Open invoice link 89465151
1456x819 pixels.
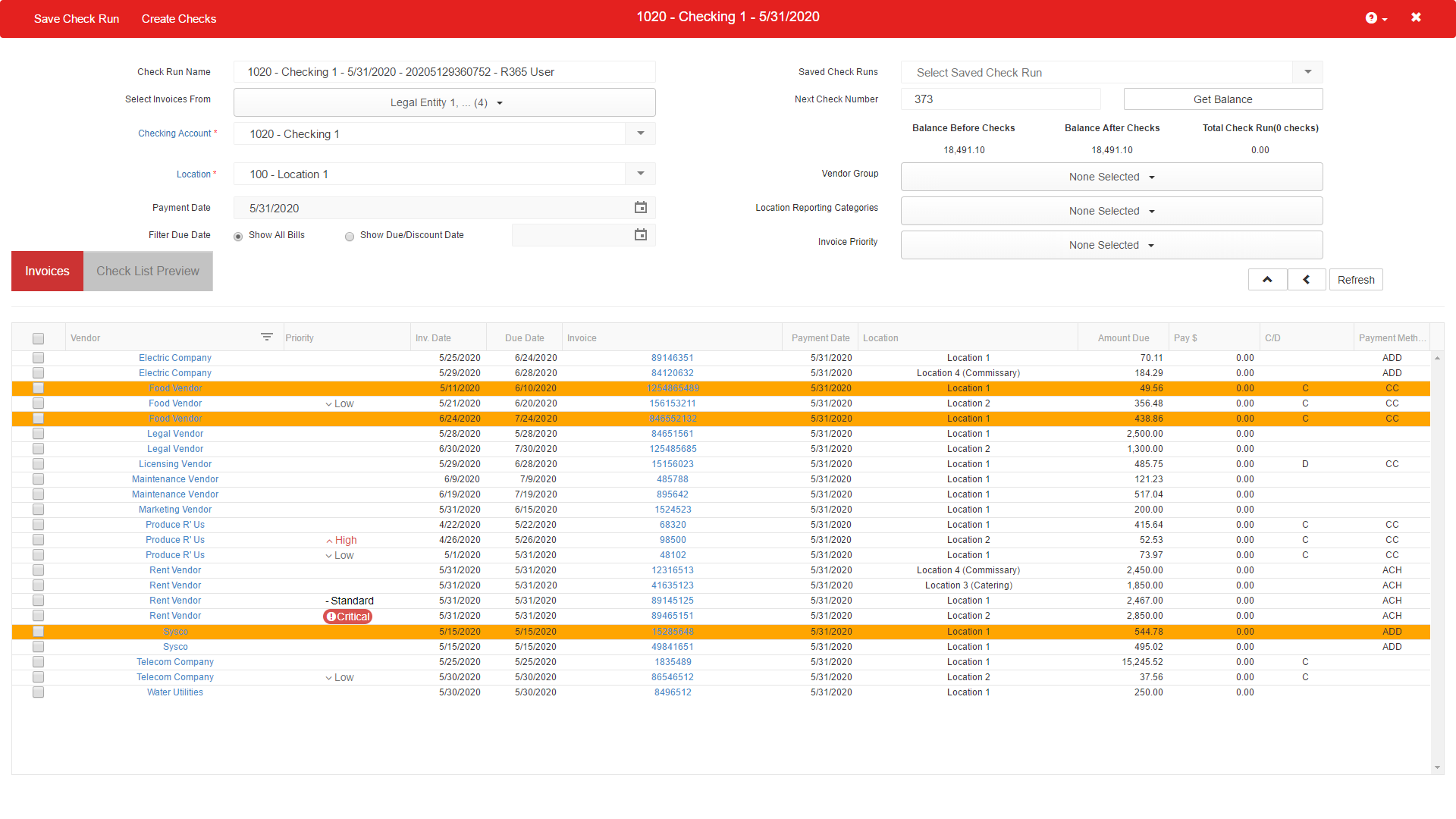click(672, 616)
